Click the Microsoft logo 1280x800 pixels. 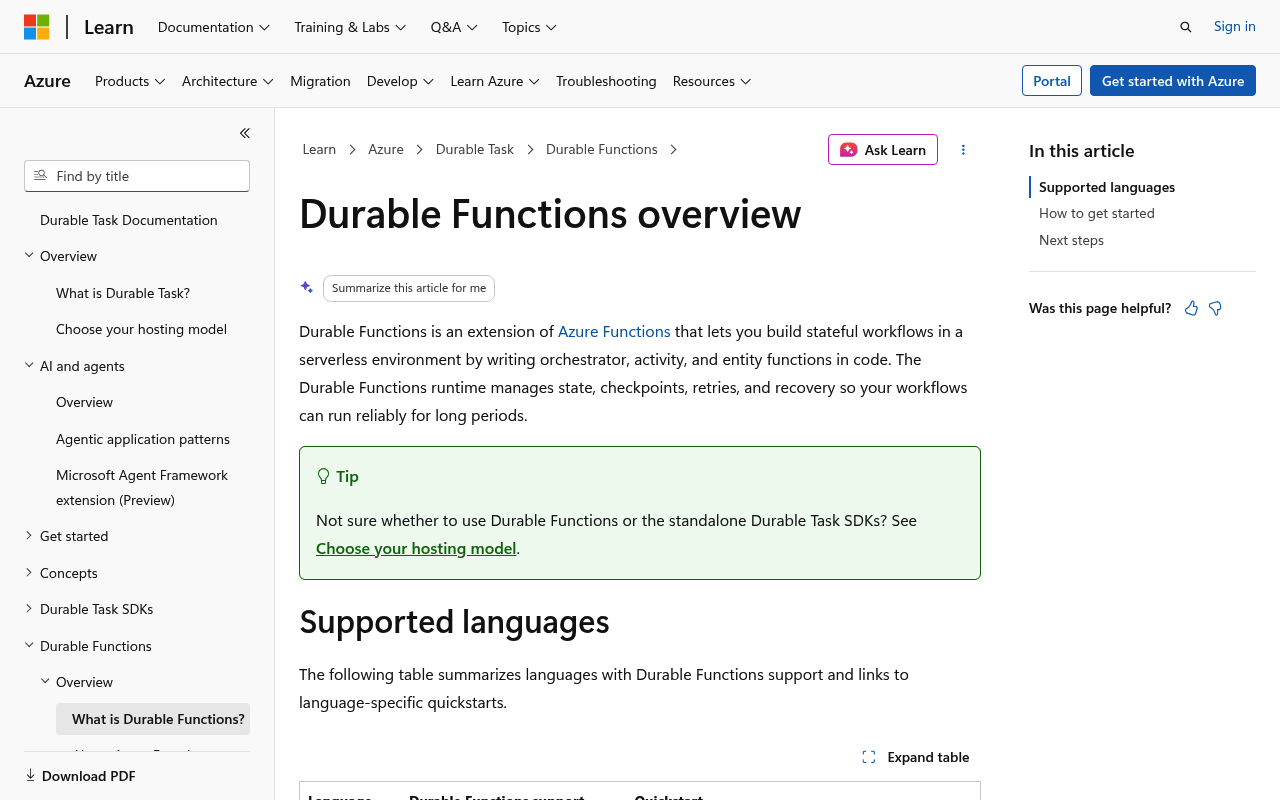[37, 27]
